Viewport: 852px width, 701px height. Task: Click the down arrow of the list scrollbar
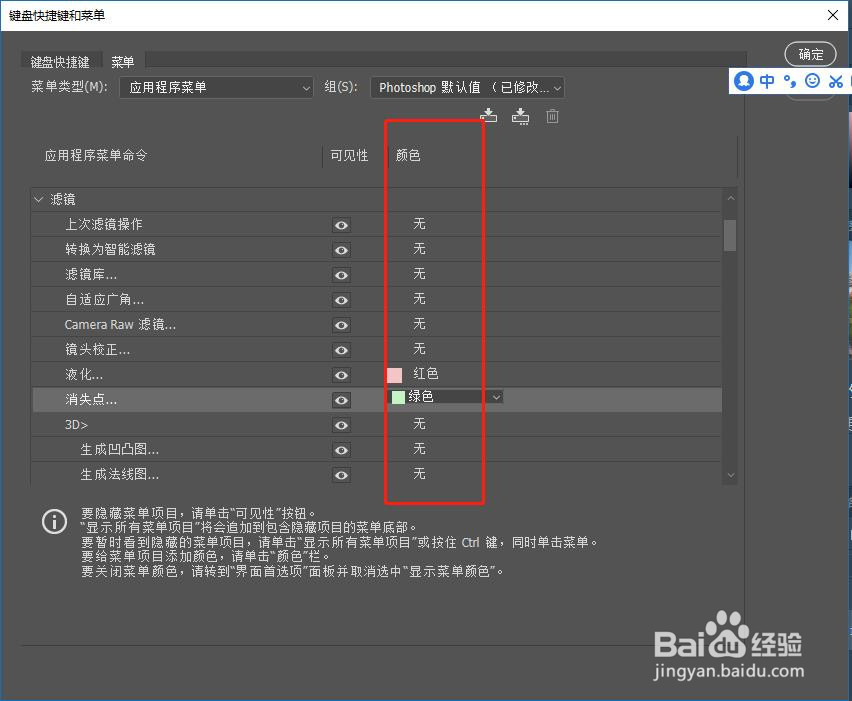[x=731, y=474]
